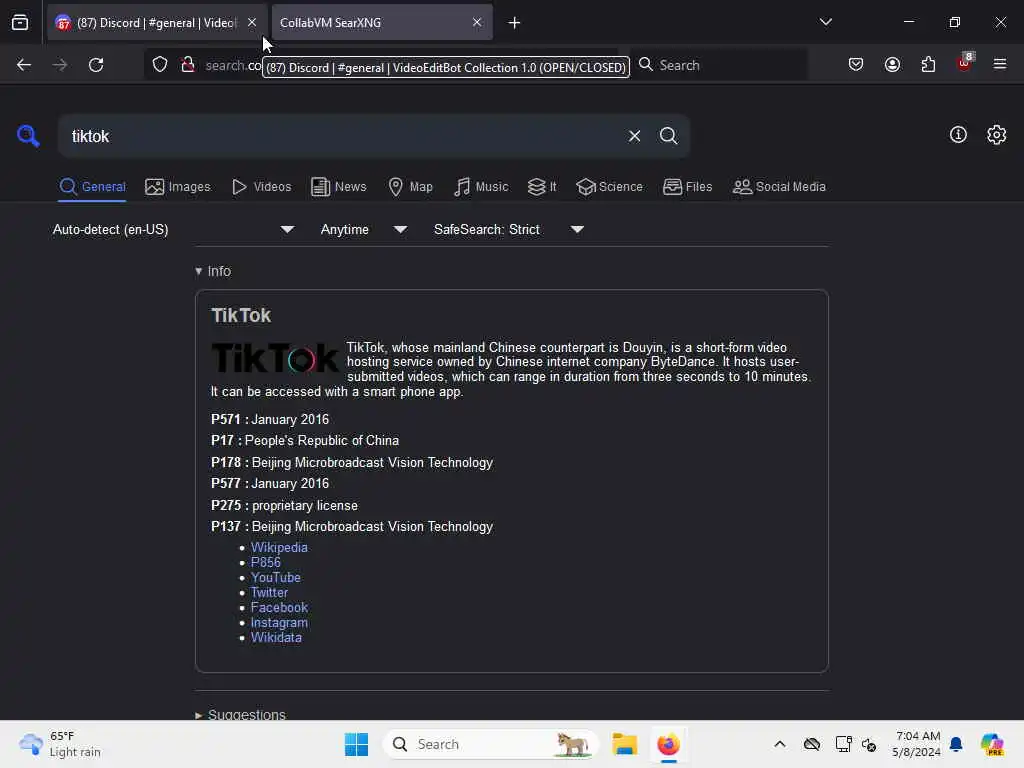The image size is (1024, 768).
Task: Close the CollabVM SearXNG tab
Action: 477,23
